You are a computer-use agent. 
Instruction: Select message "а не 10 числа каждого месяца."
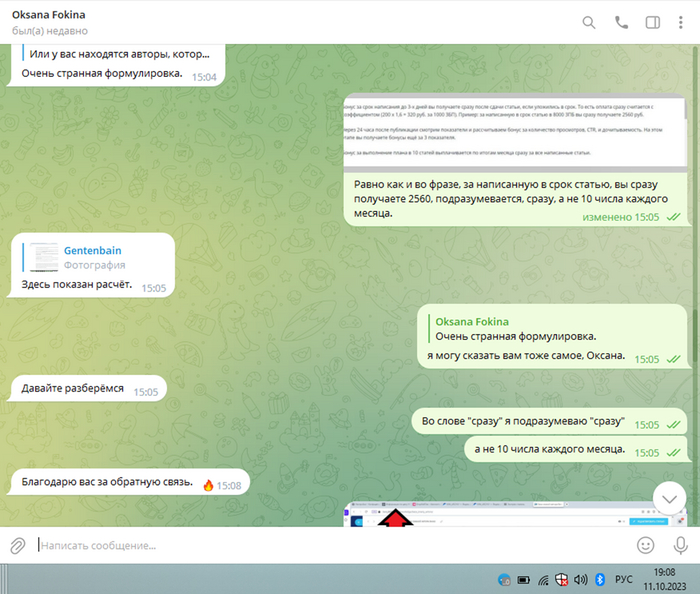click(550, 449)
